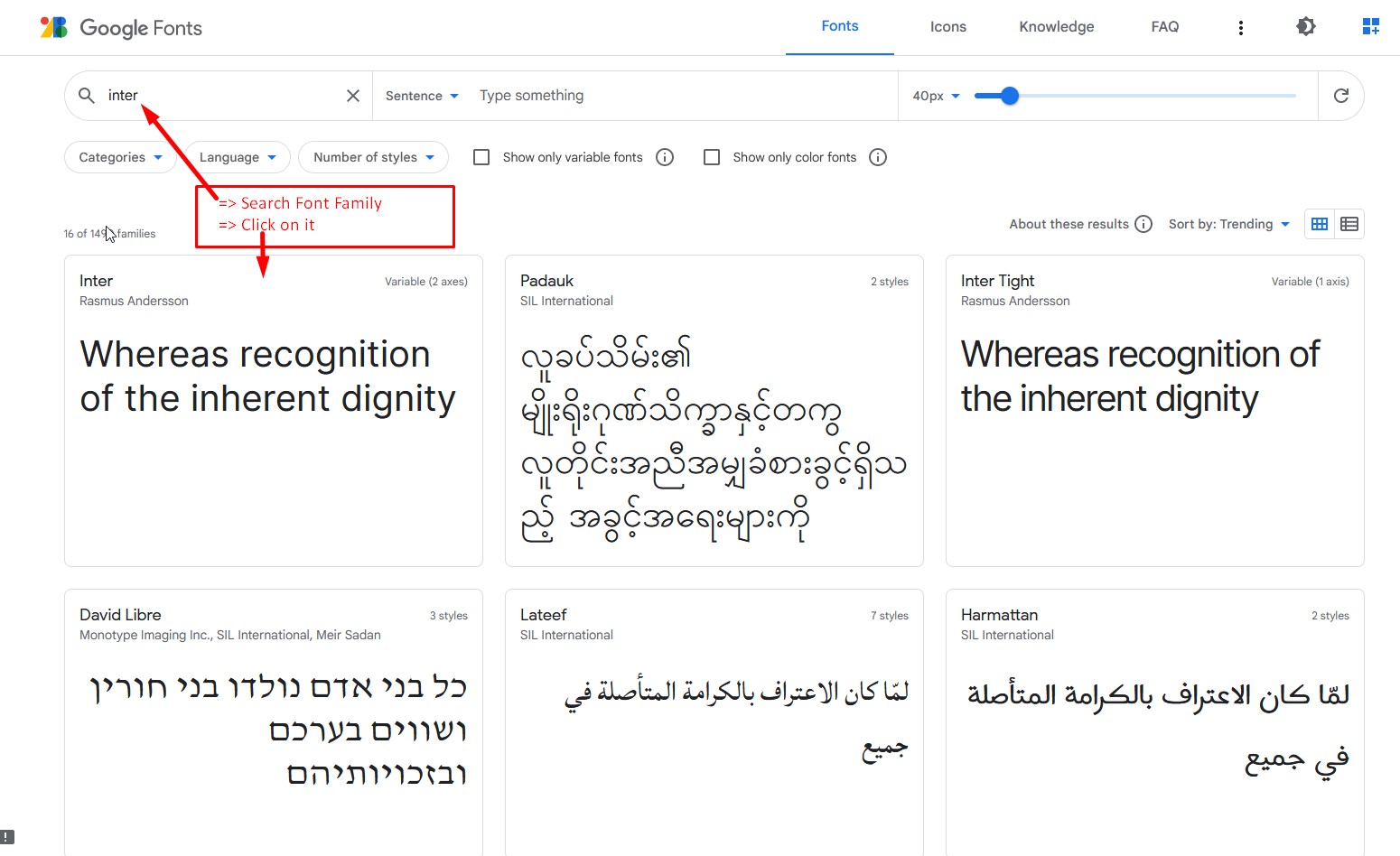Go to the Icons tab
Screen dimensions: 1400x856
(x=947, y=27)
